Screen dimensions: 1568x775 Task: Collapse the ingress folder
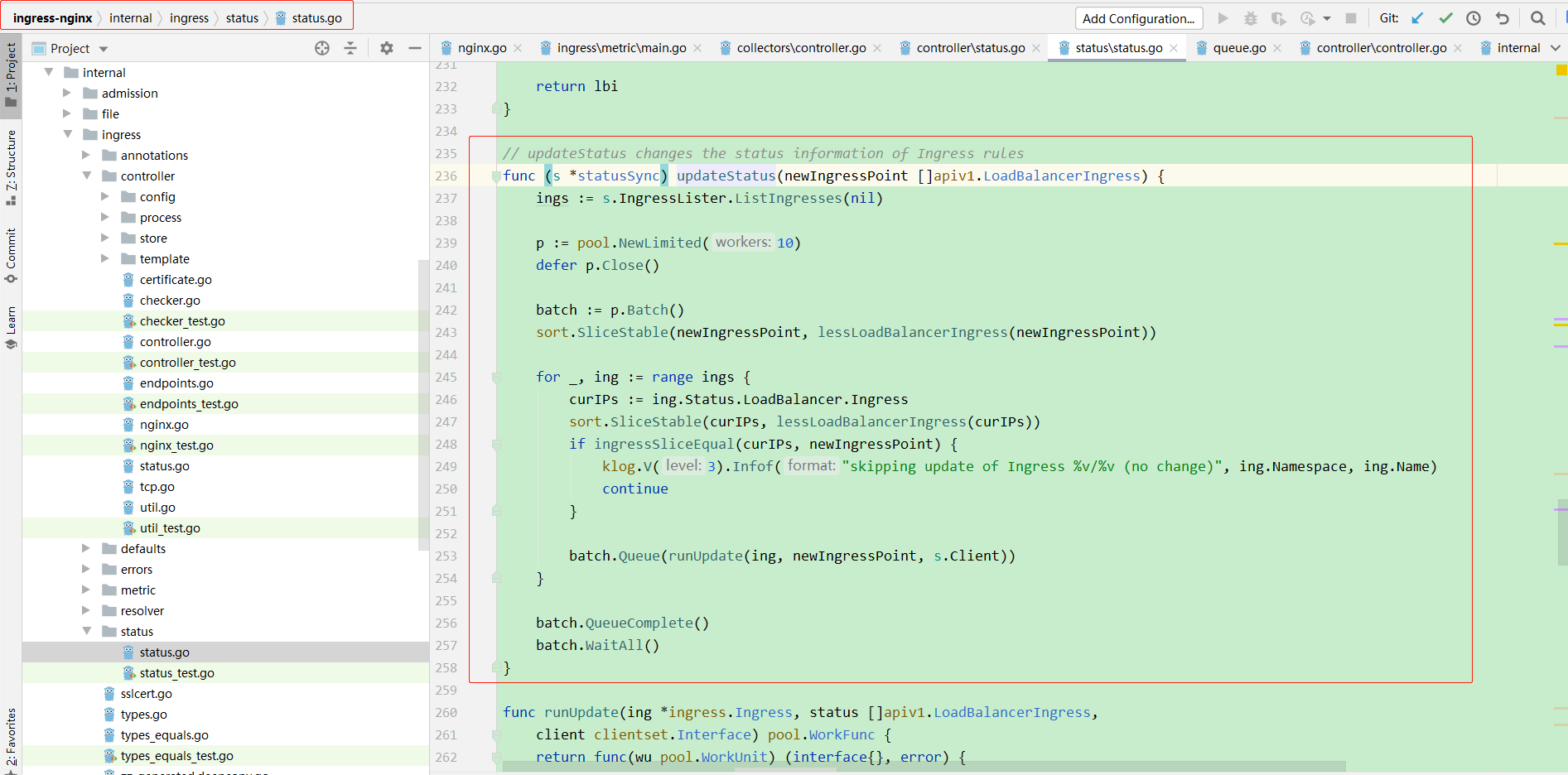pyautogui.click(x=68, y=134)
